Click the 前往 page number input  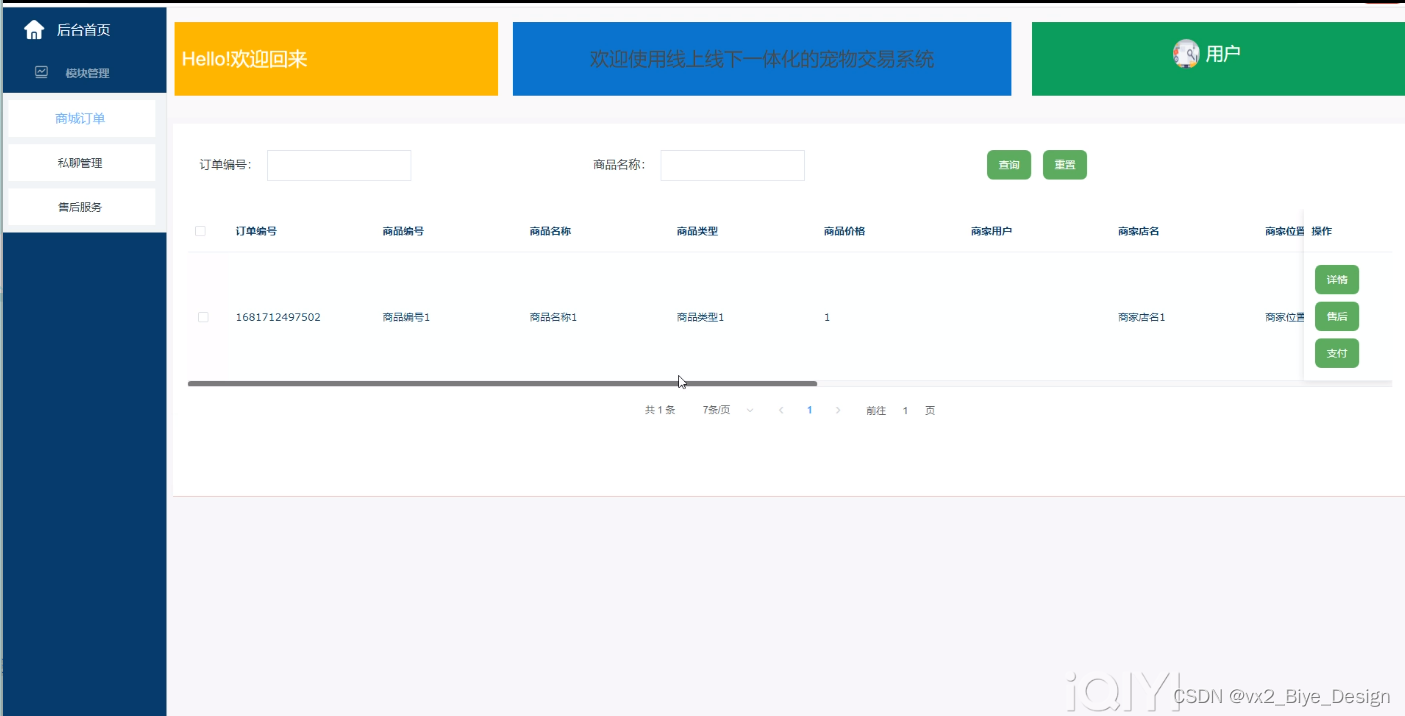[x=906, y=411]
